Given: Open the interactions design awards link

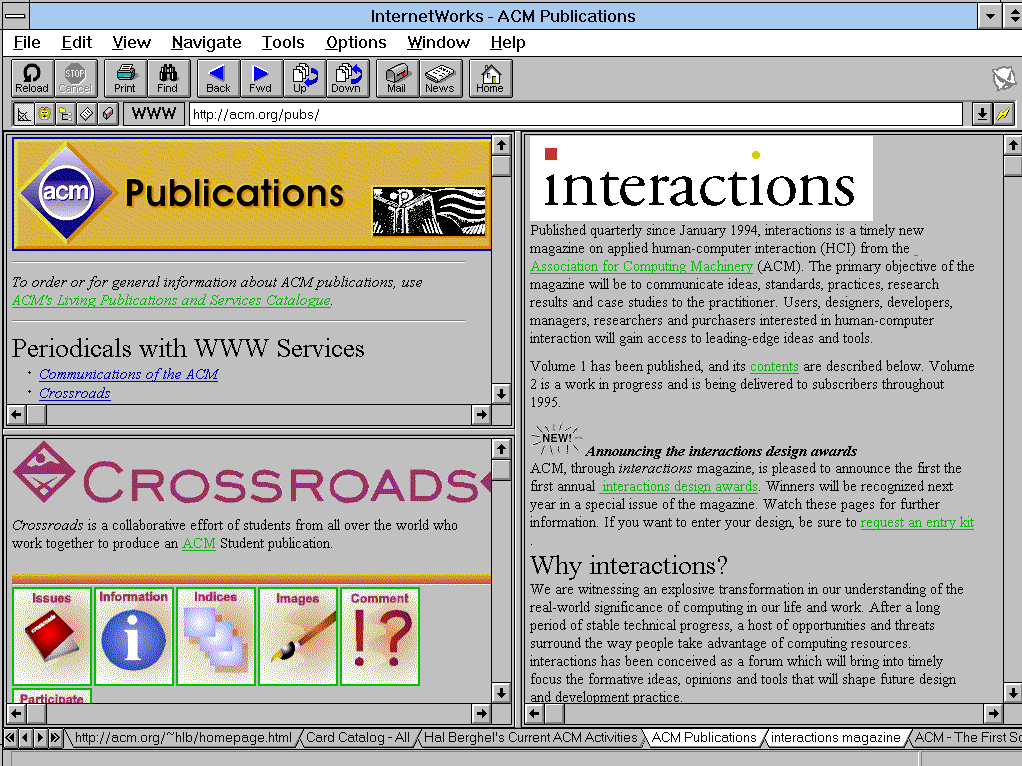Looking at the screenshot, I should click(680, 486).
